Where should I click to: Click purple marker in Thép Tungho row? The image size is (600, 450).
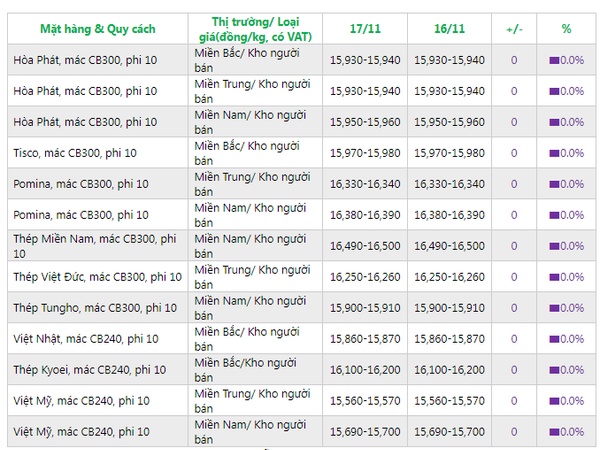pyautogui.click(x=554, y=308)
